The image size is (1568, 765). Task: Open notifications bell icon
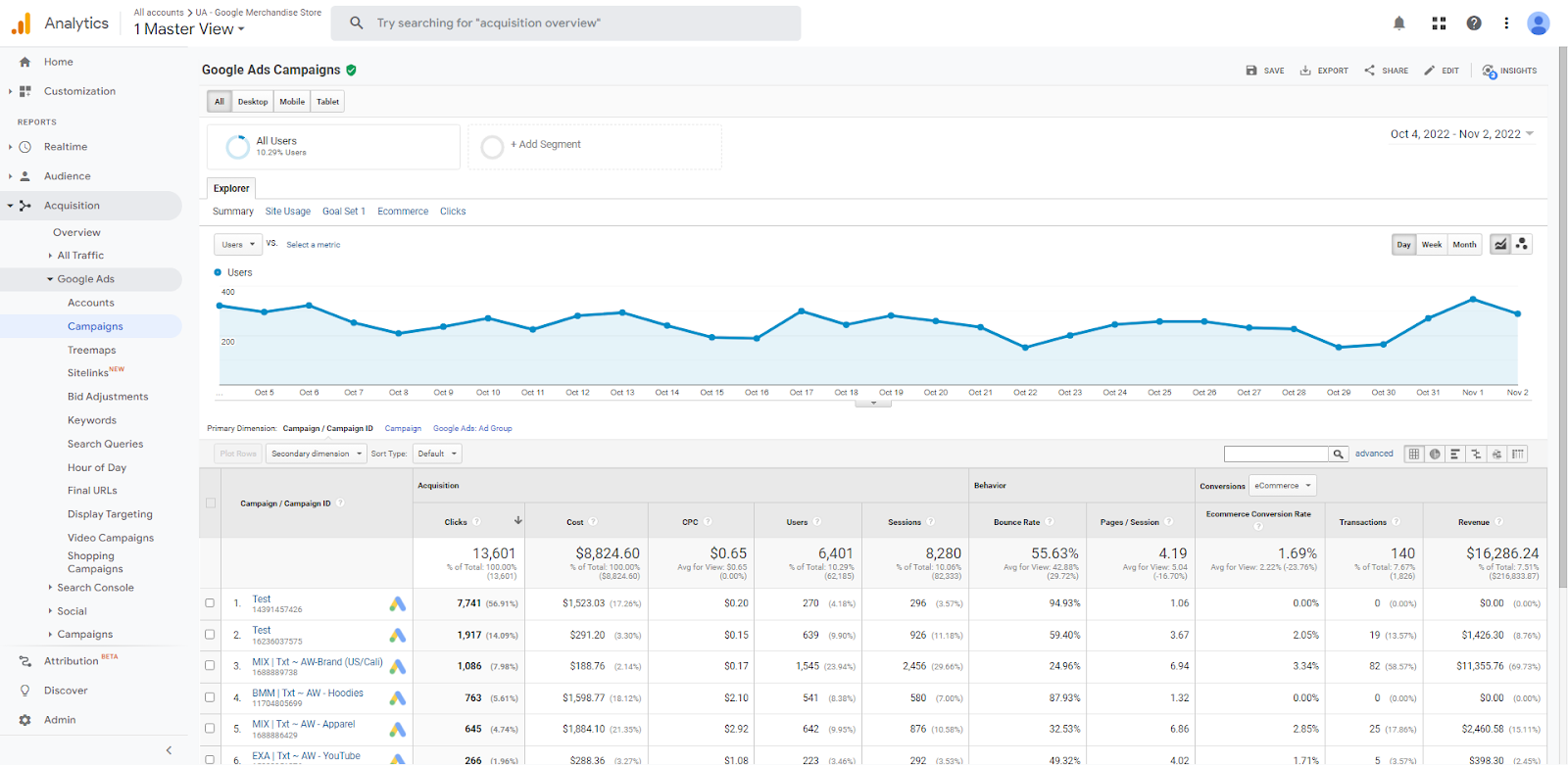[x=1398, y=24]
